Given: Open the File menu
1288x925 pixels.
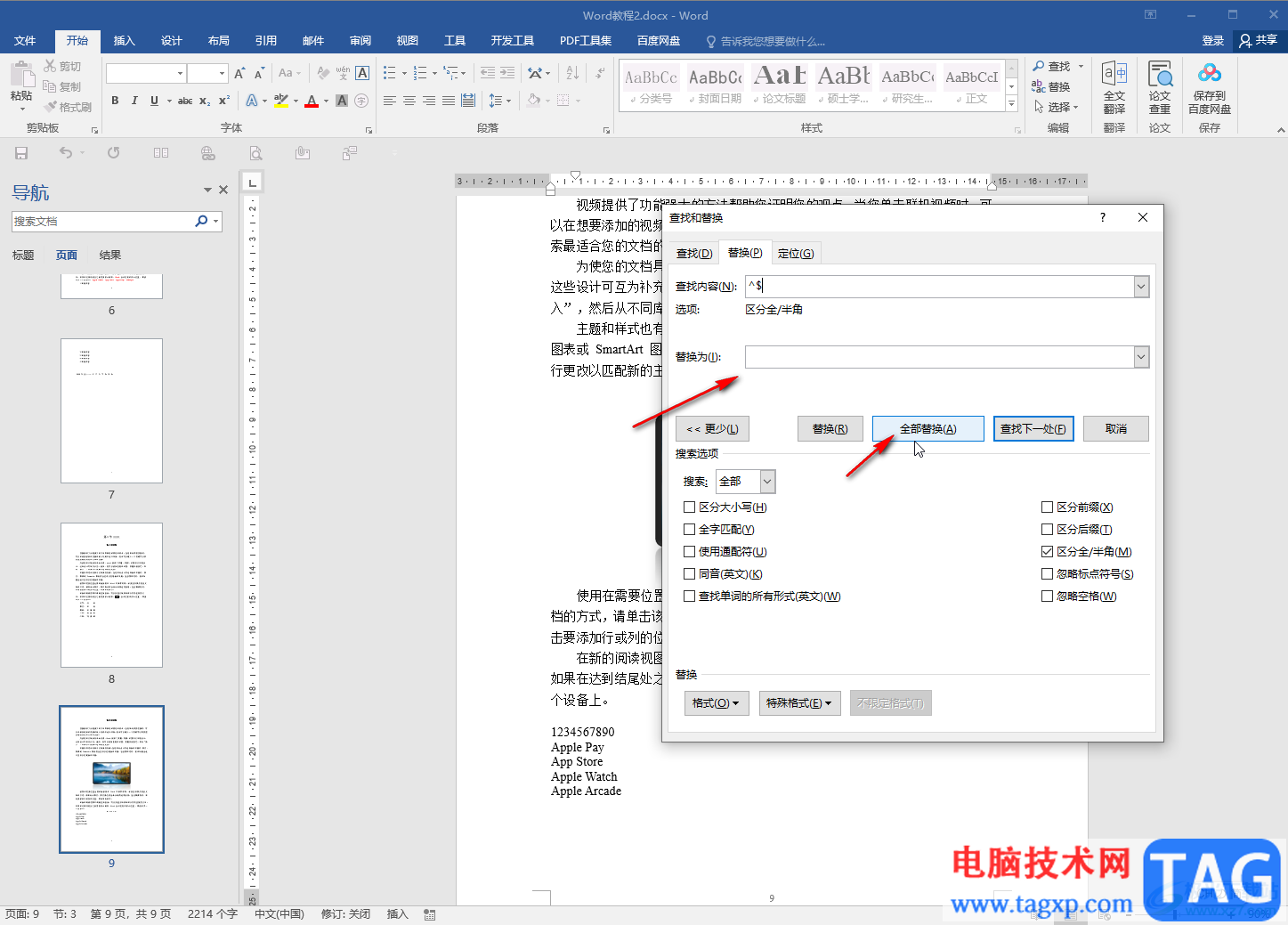Looking at the screenshot, I should point(25,41).
